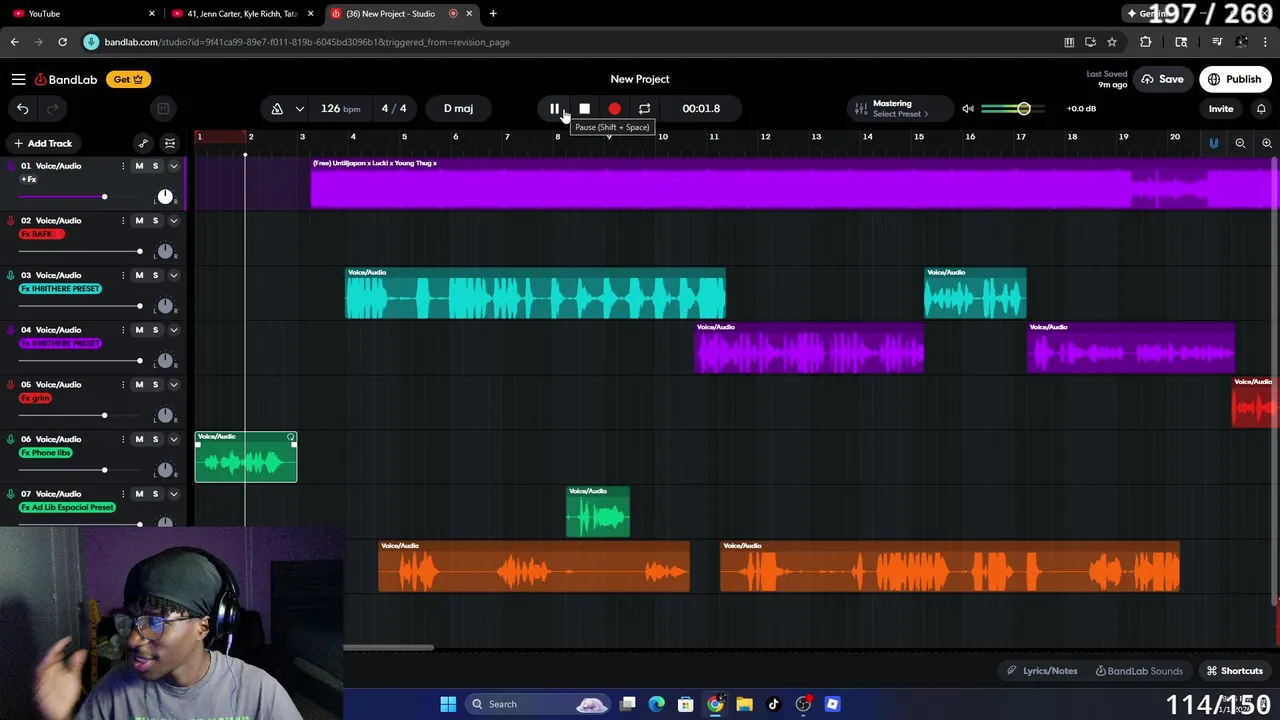Image resolution: width=1280 pixels, height=720 pixels.
Task: Click track 01 volume slider handle
Action: pos(104,197)
